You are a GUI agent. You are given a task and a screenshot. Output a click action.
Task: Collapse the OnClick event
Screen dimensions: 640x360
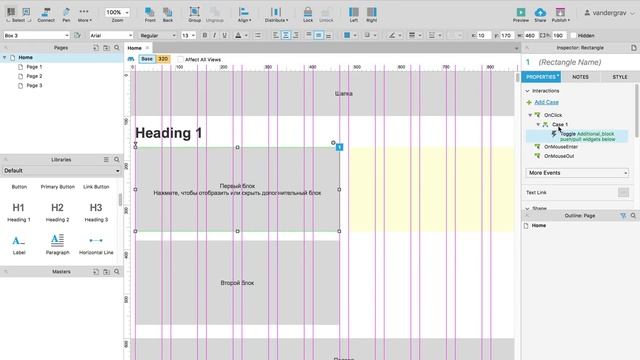point(530,115)
